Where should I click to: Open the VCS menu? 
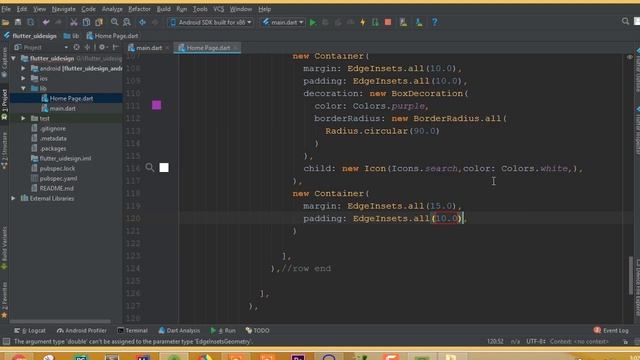218,9
